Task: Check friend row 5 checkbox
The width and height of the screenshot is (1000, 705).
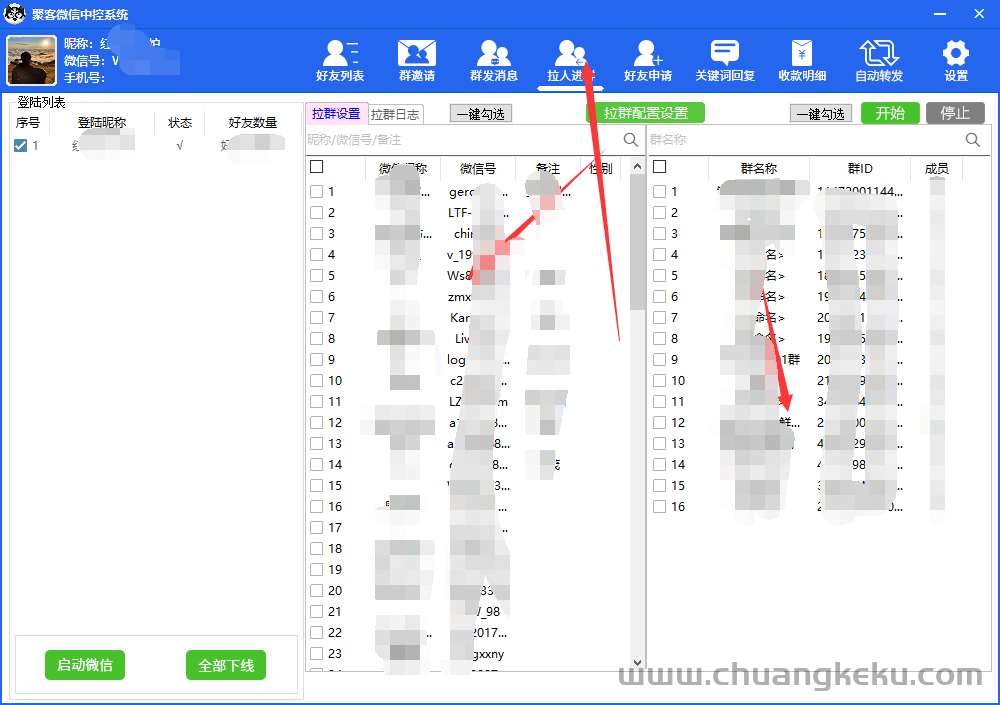Action: (316, 276)
